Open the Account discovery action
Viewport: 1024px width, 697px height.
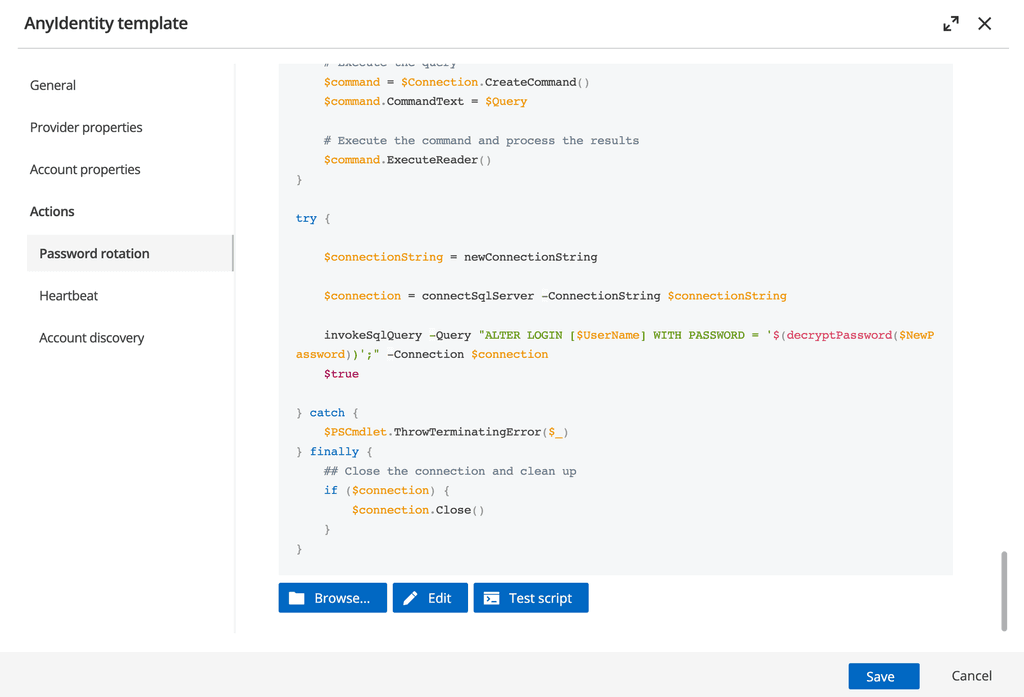pyautogui.click(x=92, y=338)
